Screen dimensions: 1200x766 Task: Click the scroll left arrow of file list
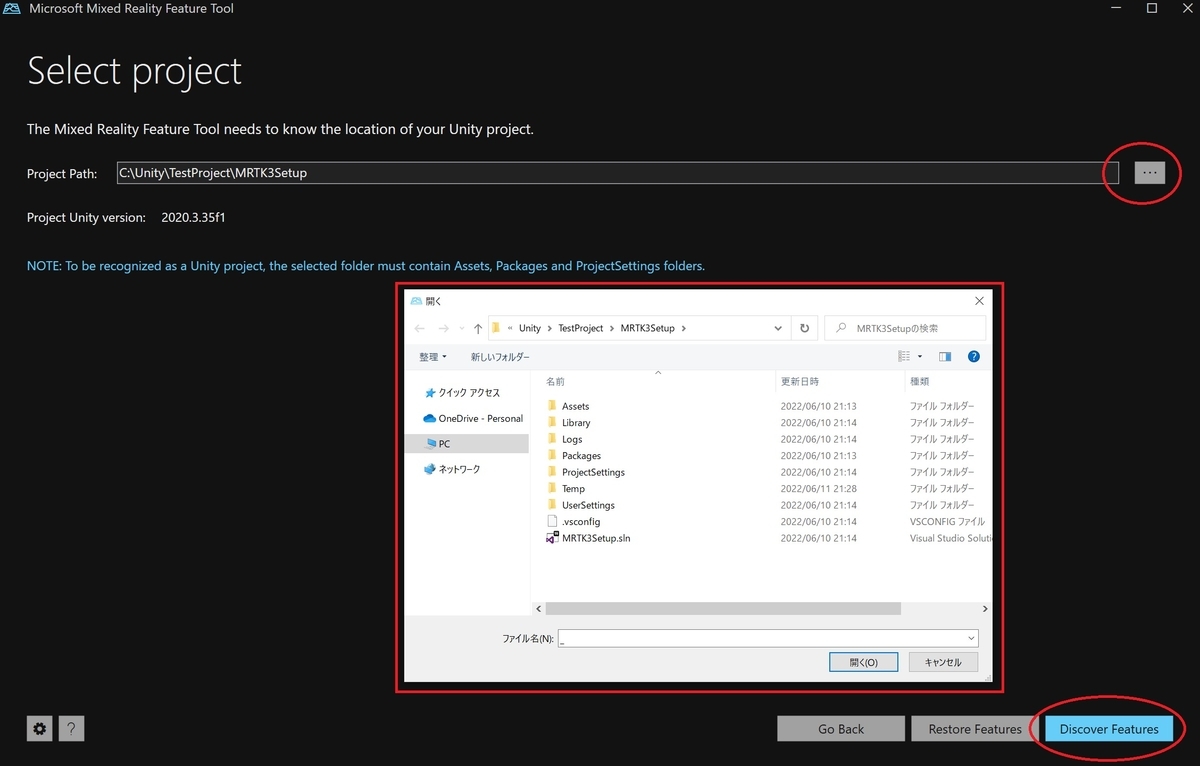click(x=539, y=608)
